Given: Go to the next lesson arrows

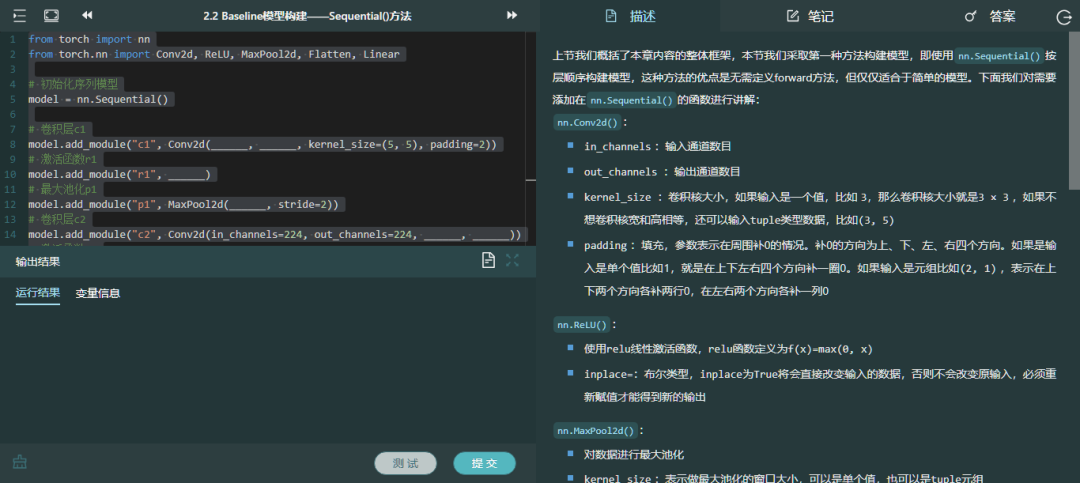Looking at the screenshot, I should 512,15.
